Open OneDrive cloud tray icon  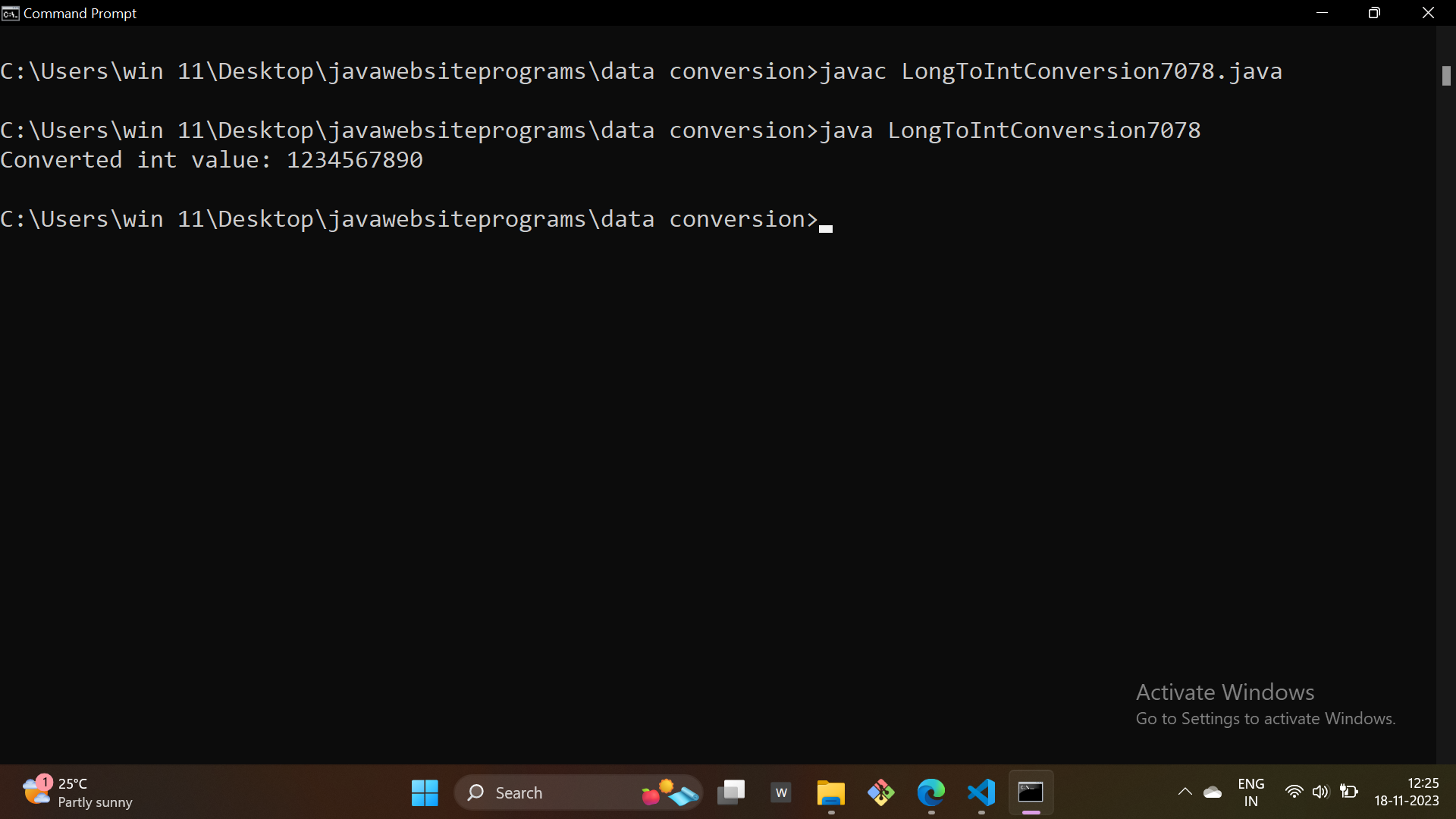pyautogui.click(x=1213, y=792)
